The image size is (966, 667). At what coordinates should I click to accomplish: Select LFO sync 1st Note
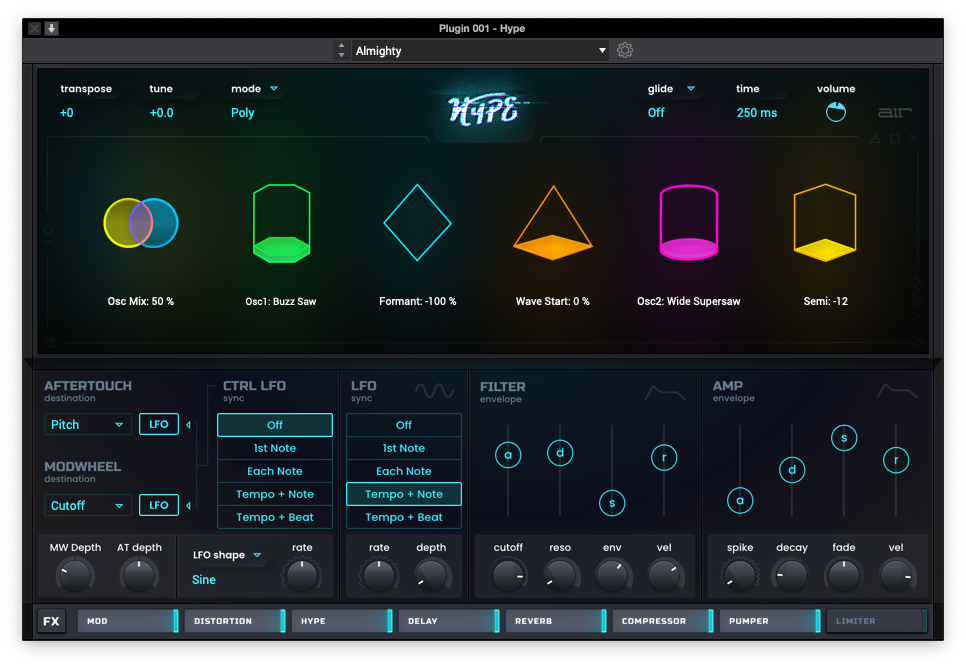point(404,448)
